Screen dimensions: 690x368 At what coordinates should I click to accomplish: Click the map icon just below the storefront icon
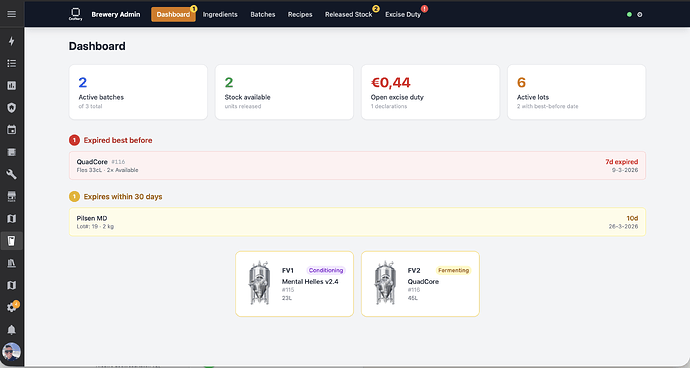[x=11, y=219]
